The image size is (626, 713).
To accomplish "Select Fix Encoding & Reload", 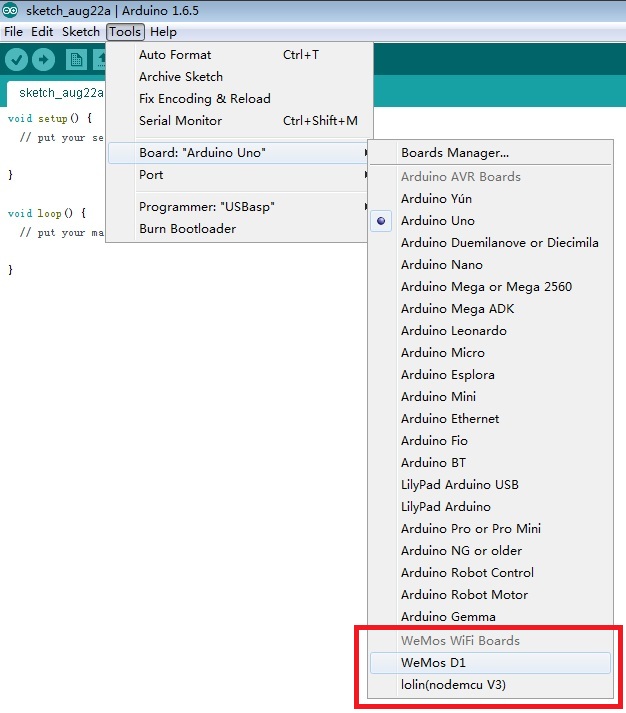I will tap(240, 98).
